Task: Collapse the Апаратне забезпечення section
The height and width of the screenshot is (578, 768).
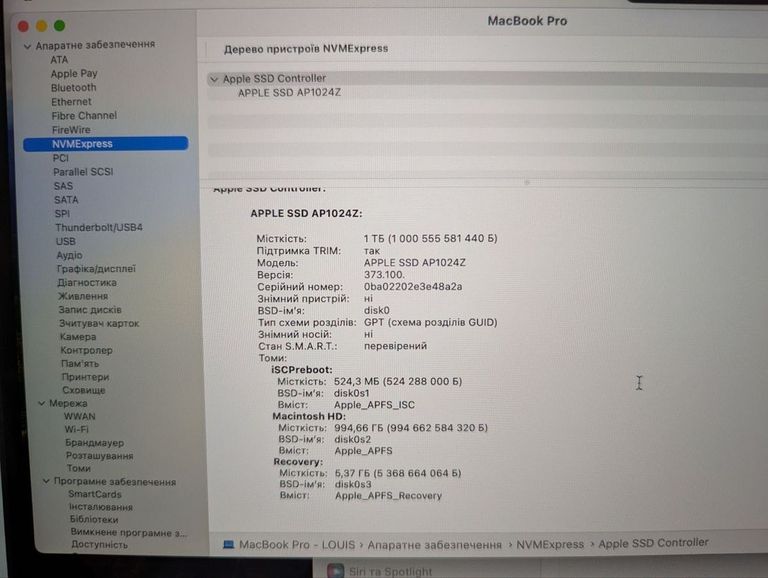Action: (x=27, y=47)
